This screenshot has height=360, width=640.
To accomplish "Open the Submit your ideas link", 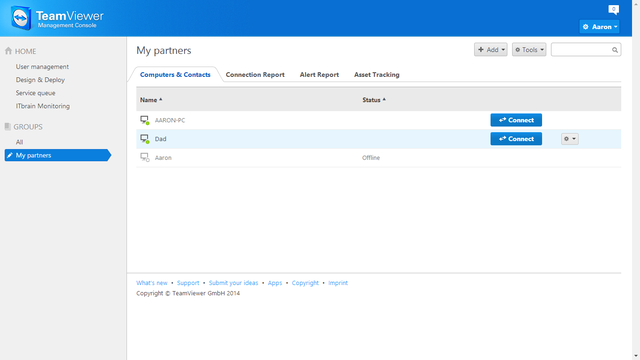I will [233, 283].
